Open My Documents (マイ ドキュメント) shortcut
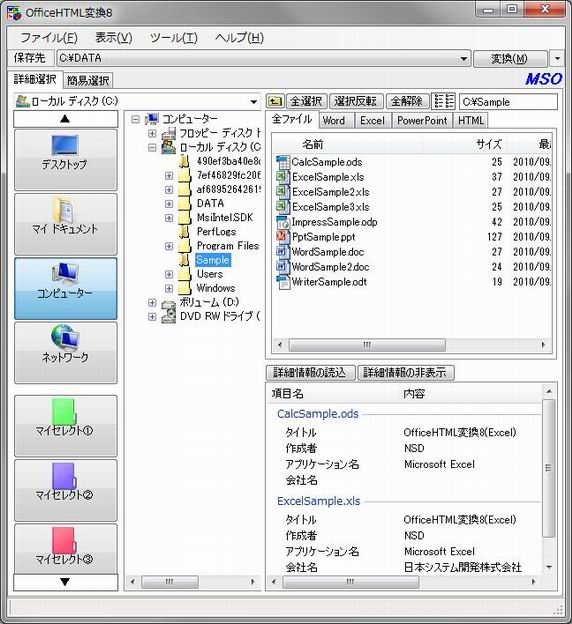Viewport: 572px width, 624px height. (66, 224)
